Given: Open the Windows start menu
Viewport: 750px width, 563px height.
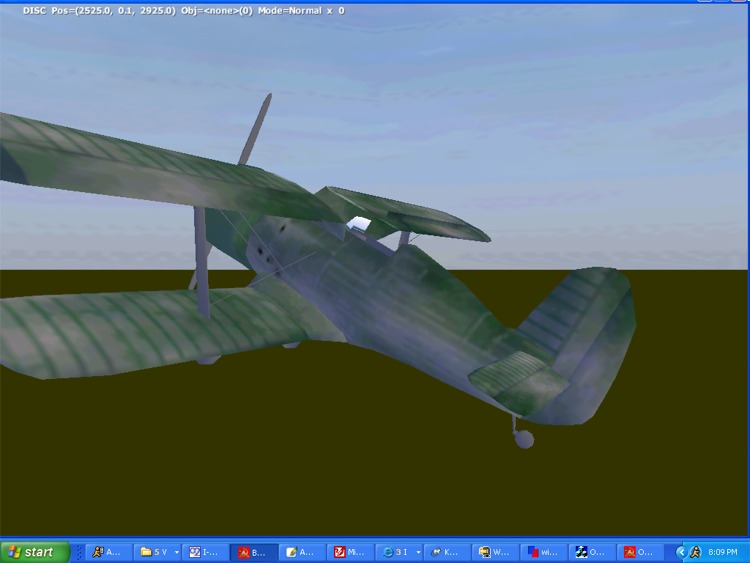Looking at the screenshot, I should [x=34, y=552].
